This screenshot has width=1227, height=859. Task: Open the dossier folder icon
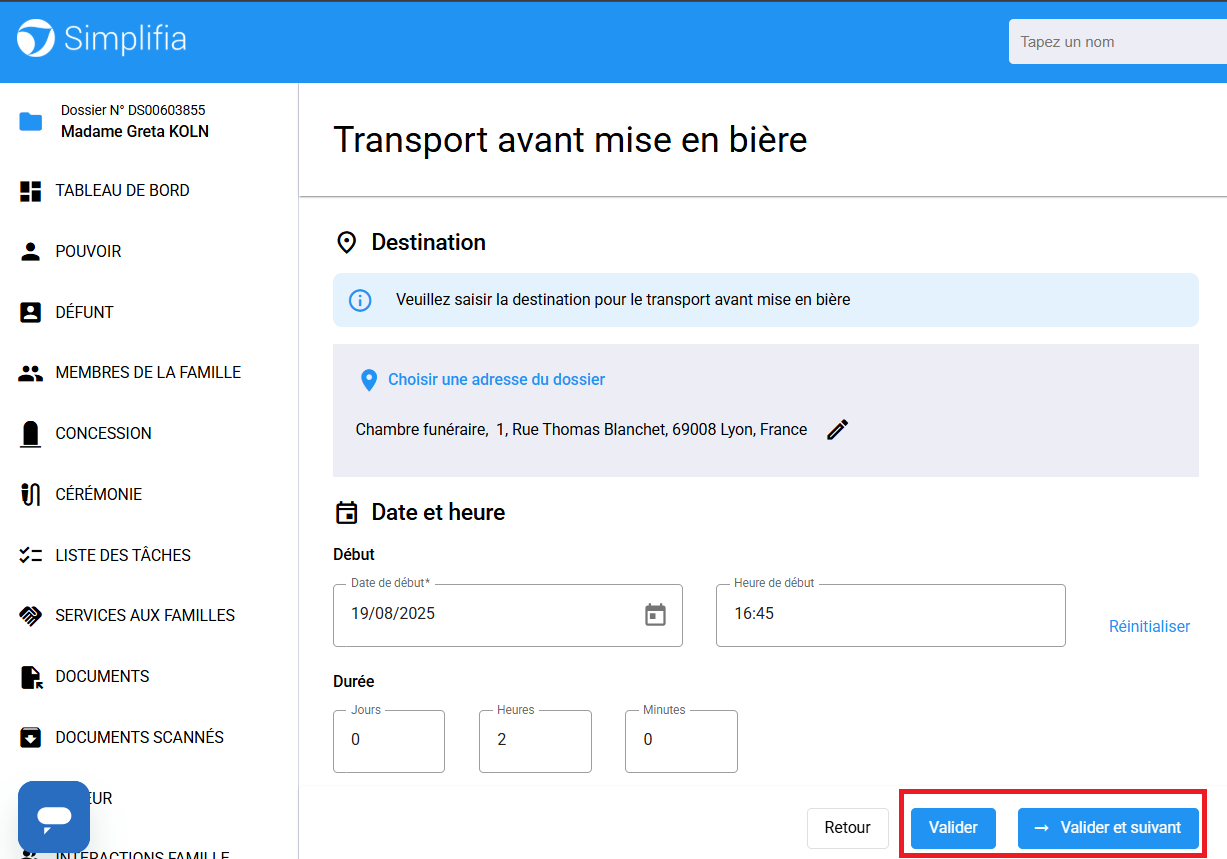coord(31,121)
